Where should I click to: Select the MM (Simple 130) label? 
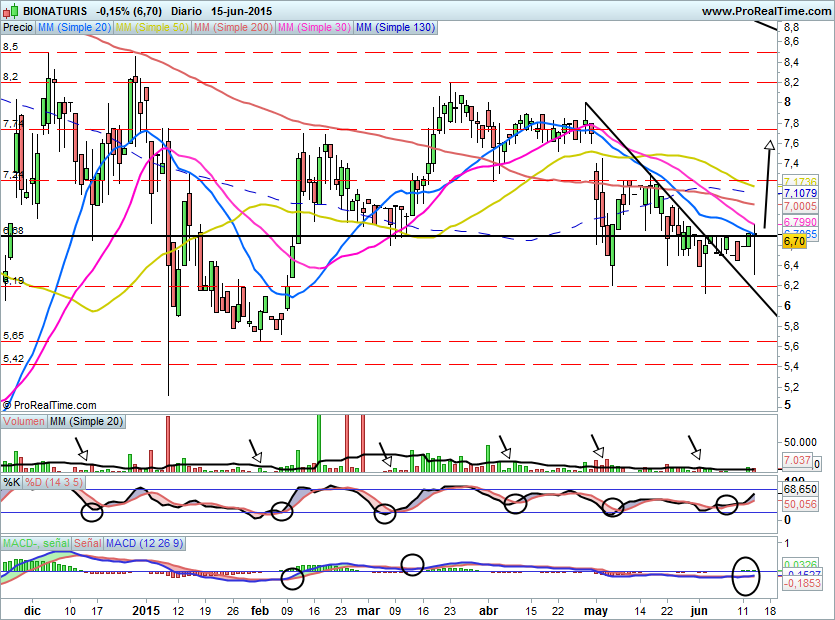click(x=395, y=28)
